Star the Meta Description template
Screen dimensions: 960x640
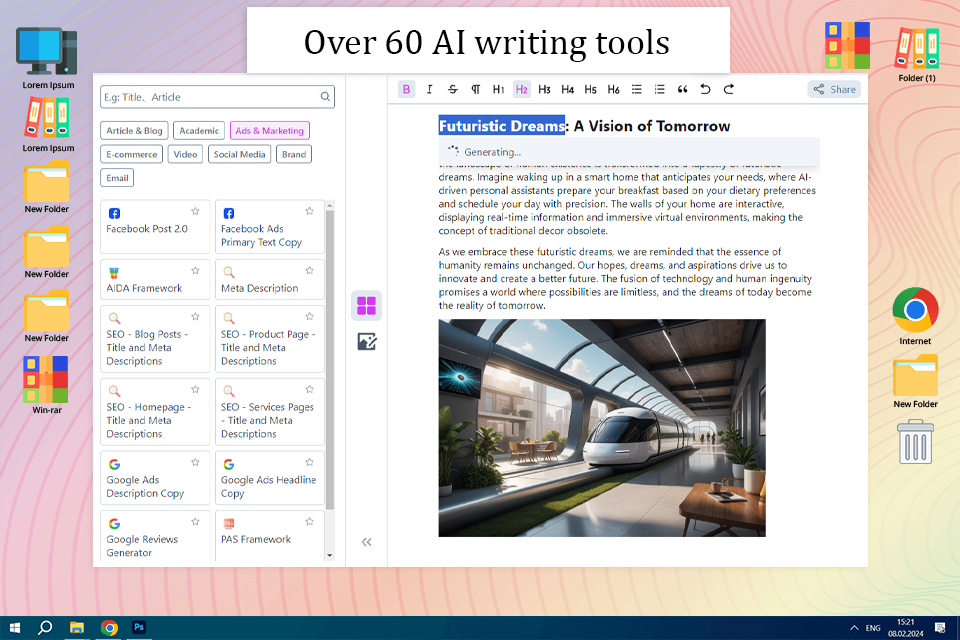[x=309, y=271]
